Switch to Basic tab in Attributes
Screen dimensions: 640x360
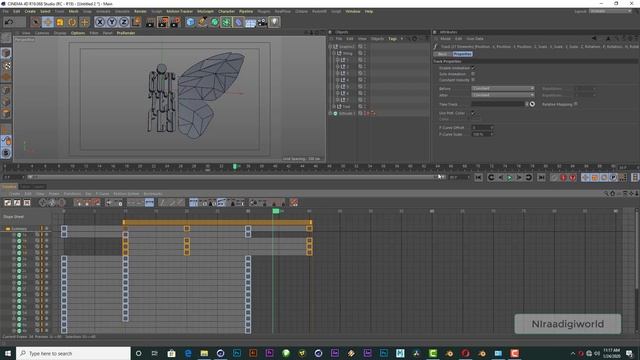442,54
